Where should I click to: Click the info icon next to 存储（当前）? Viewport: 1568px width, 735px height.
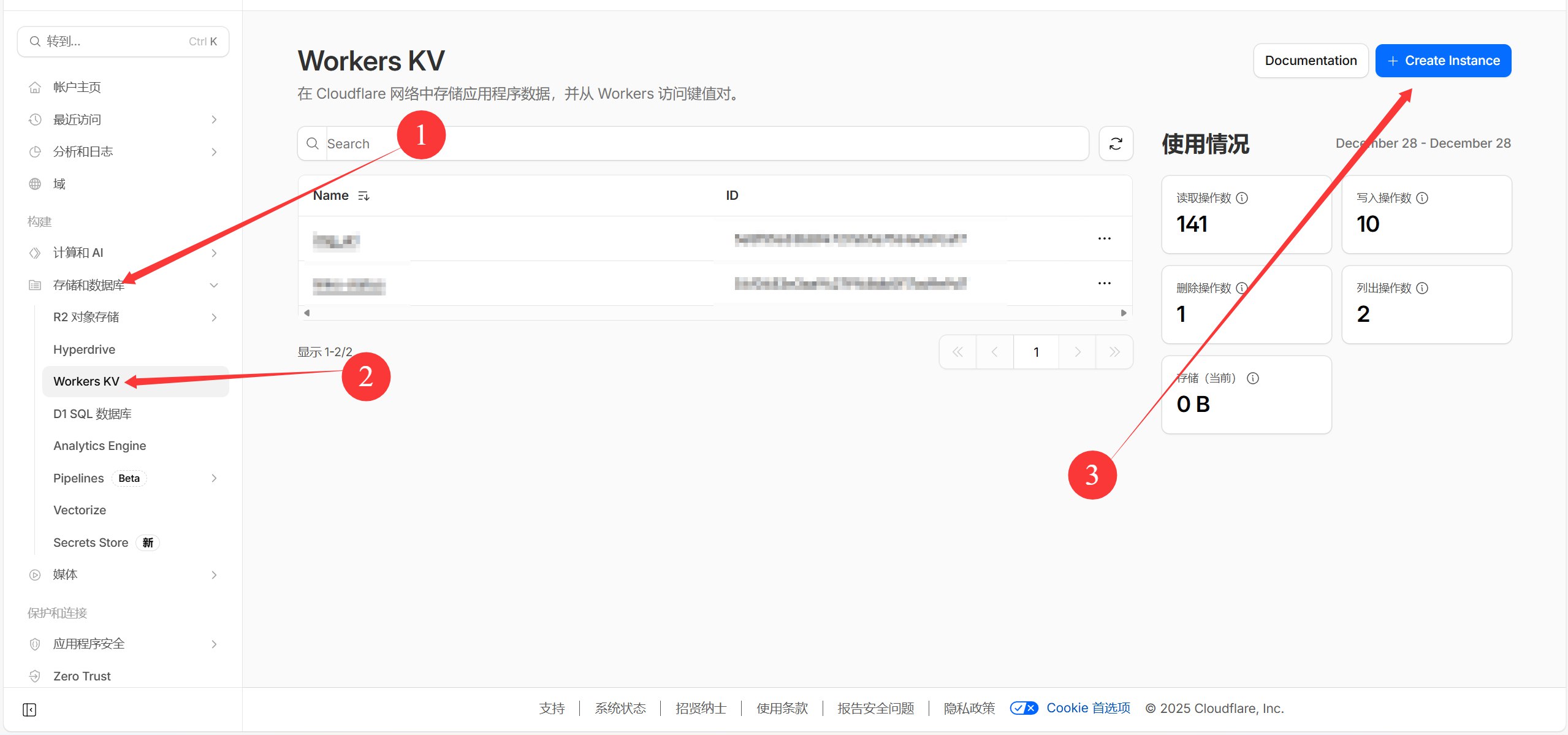point(1253,378)
